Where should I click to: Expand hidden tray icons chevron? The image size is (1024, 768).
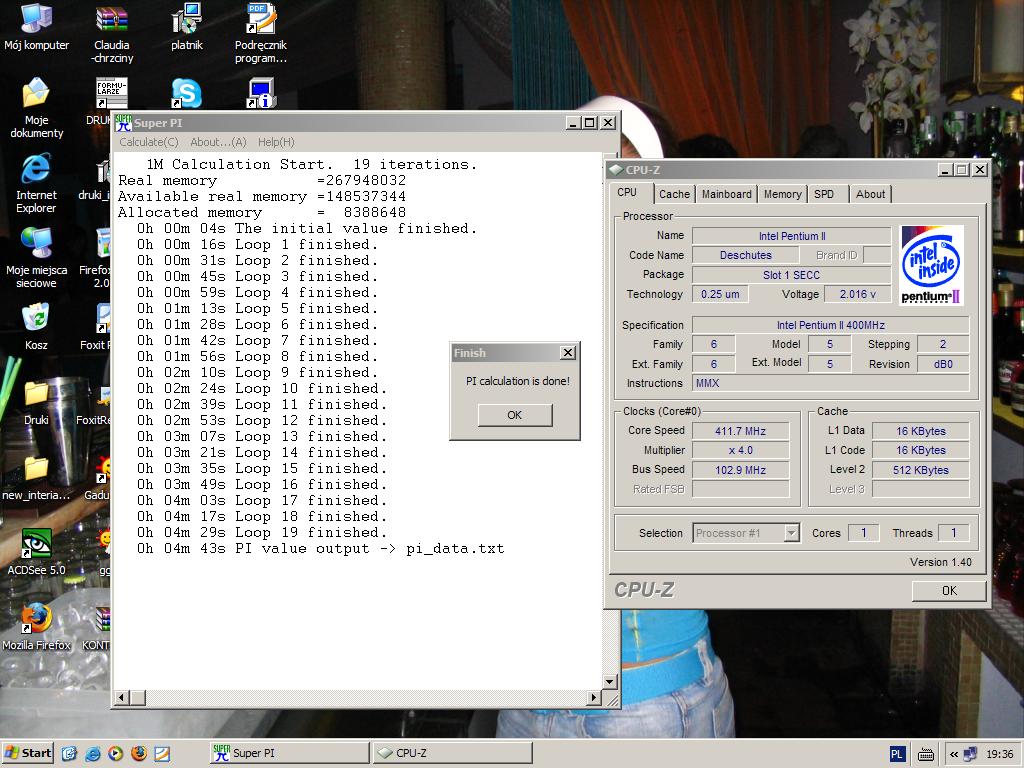click(x=954, y=754)
